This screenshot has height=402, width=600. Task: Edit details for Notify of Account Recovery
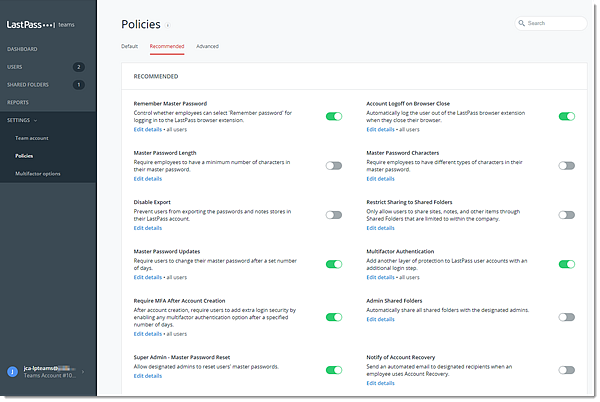[x=380, y=383]
